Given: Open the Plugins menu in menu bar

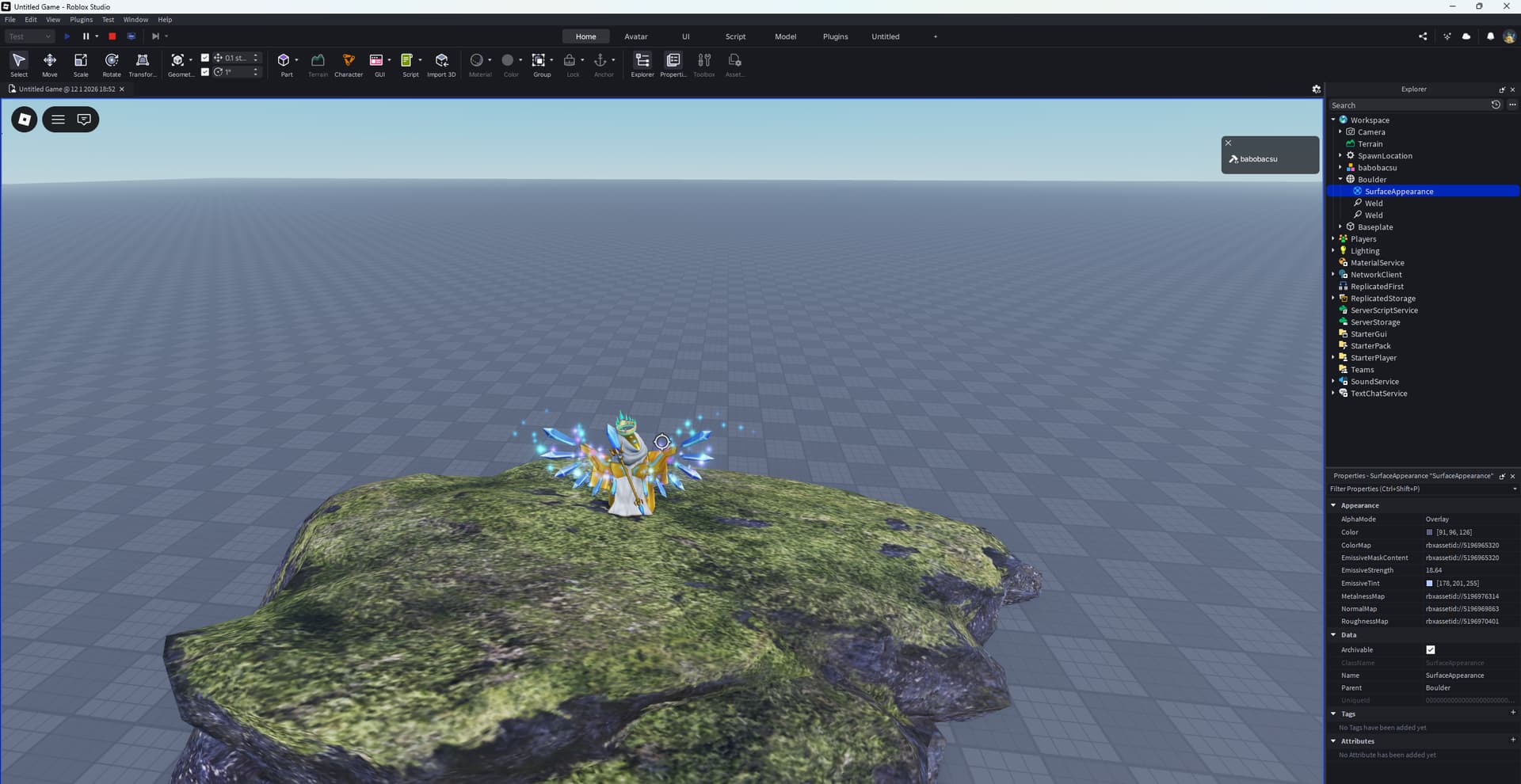Looking at the screenshot, I should (81, 20).
